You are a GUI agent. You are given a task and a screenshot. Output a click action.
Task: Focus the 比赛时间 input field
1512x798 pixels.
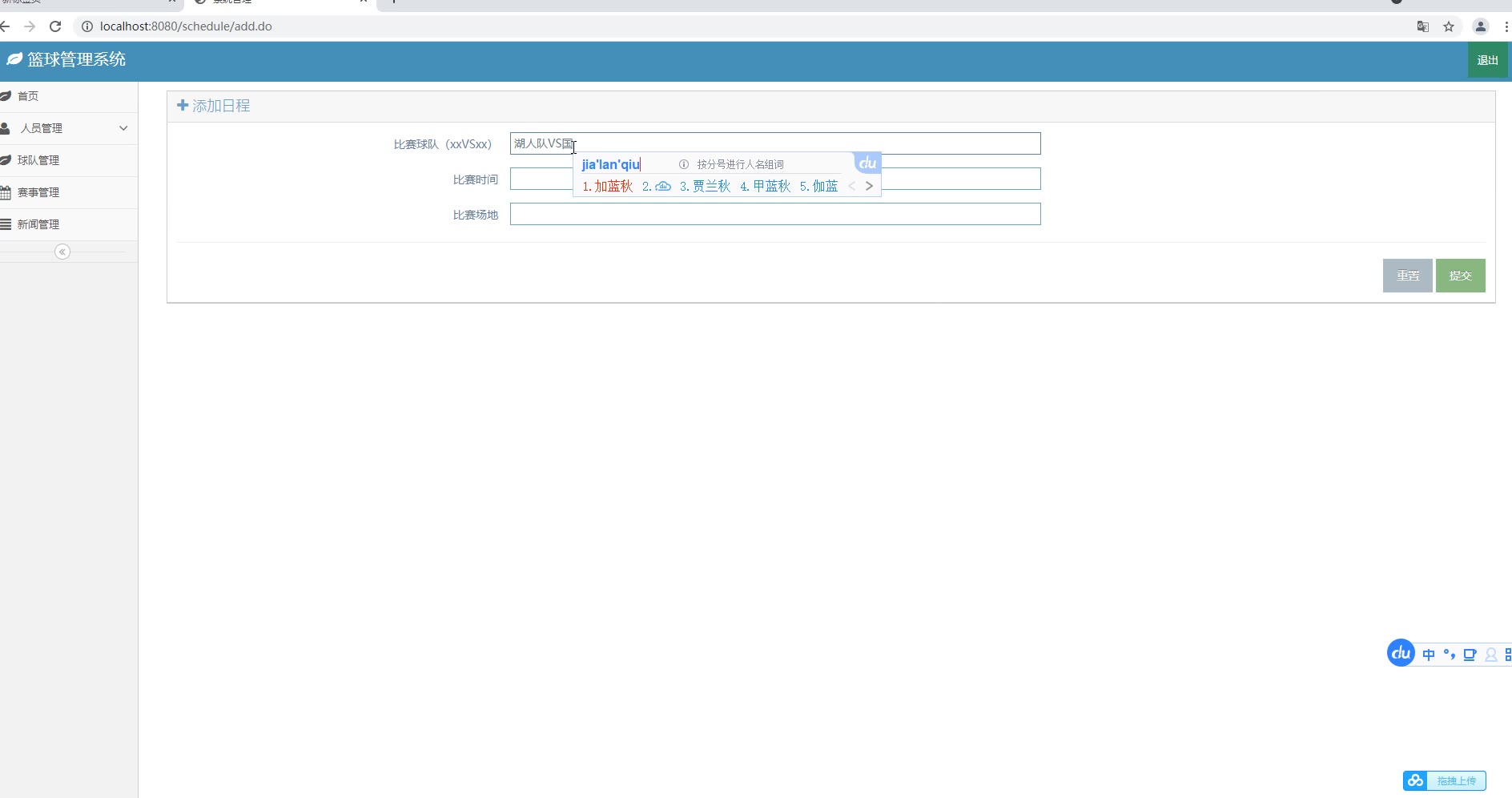775,179
